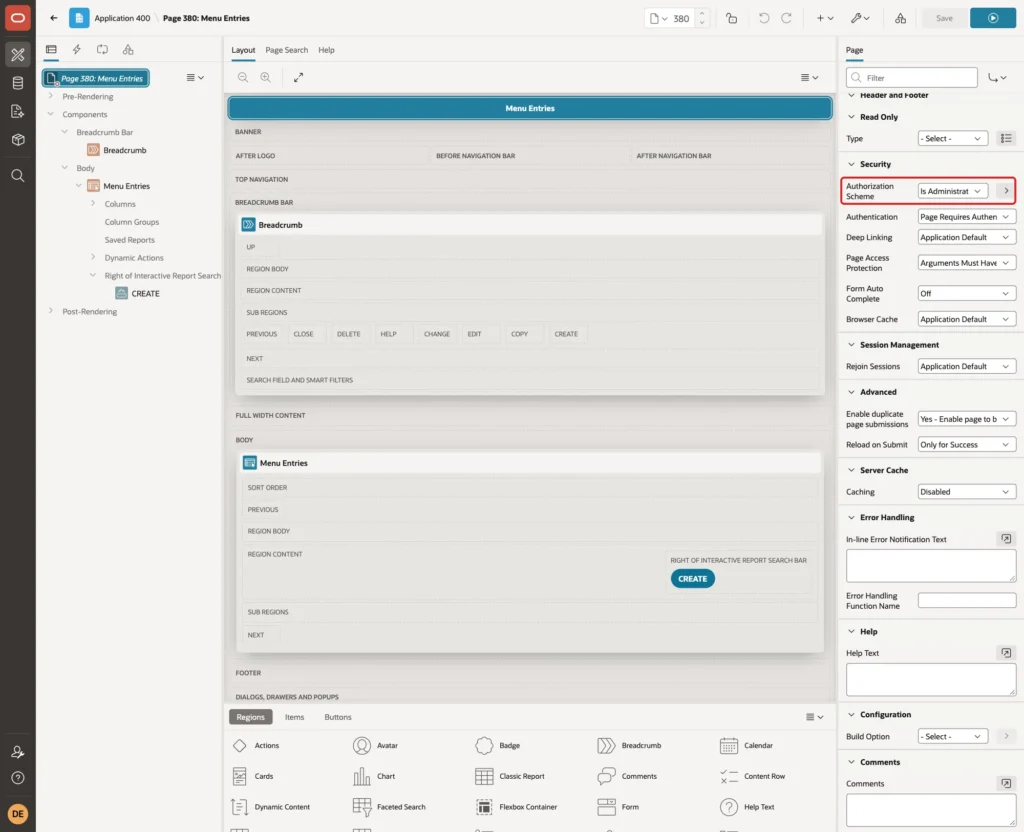The image size is (1024, 832).
Task: Select the Calendar region type
Action: pyautogui.click(x=745, y=745)
